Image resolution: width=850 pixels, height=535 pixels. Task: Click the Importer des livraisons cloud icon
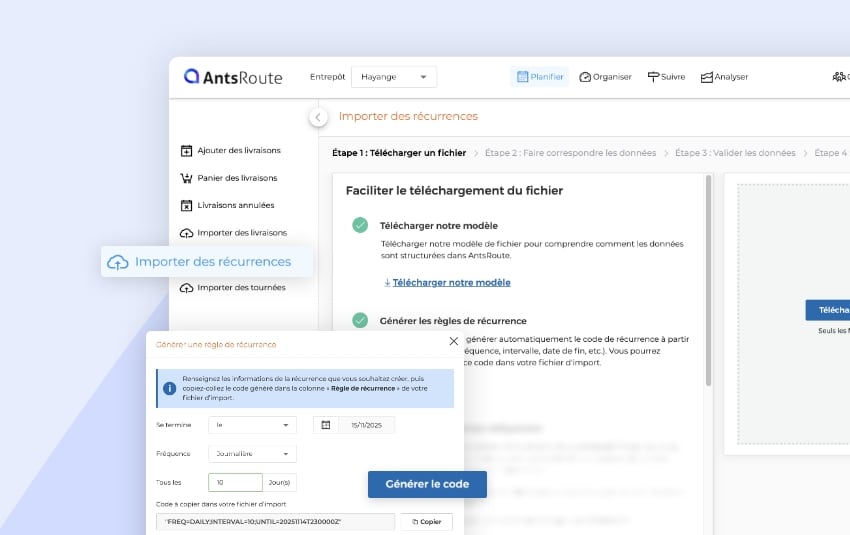pyautogui.click(x=186, y=233)
